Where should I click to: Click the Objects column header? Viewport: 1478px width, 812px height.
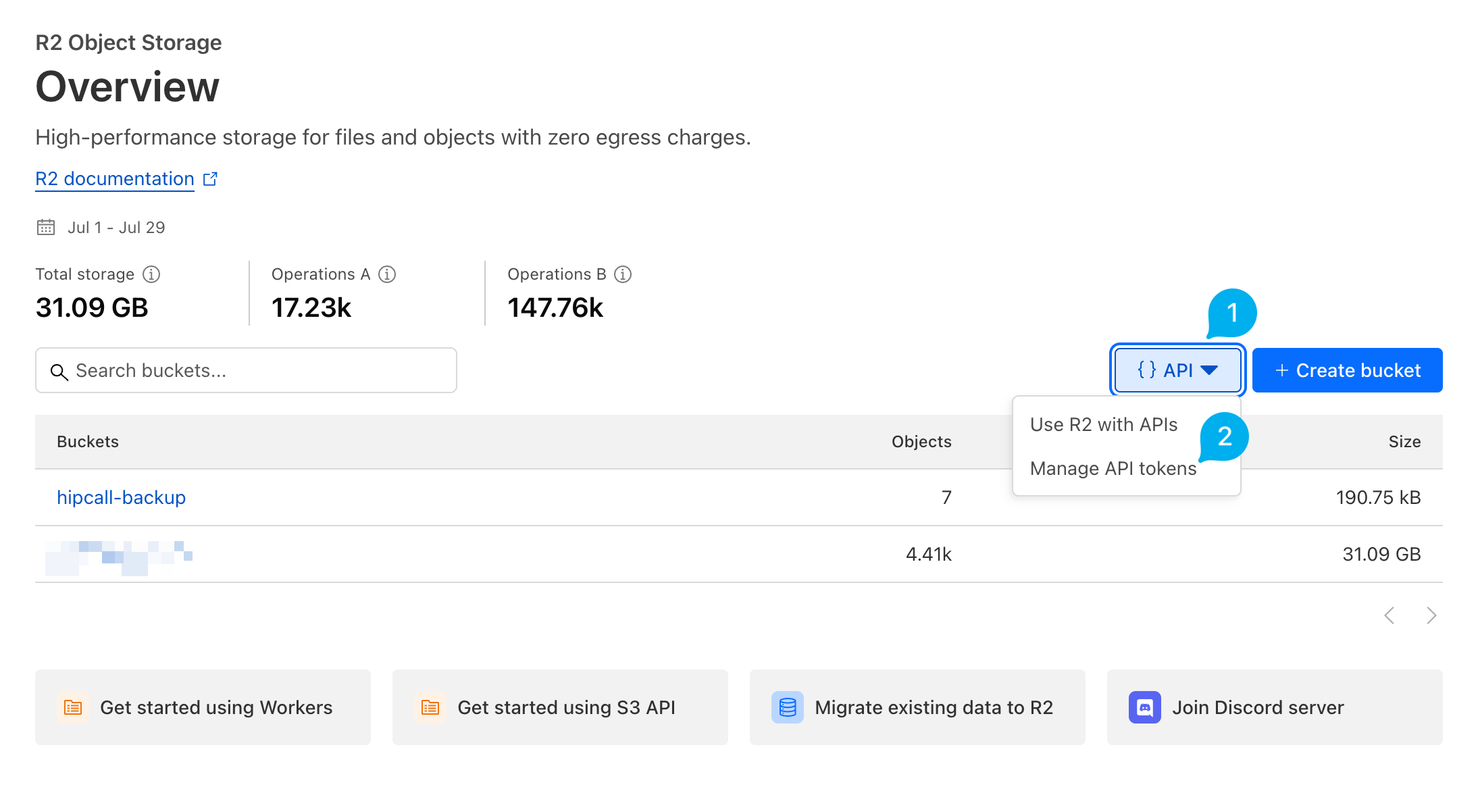[x=921, y=442]
